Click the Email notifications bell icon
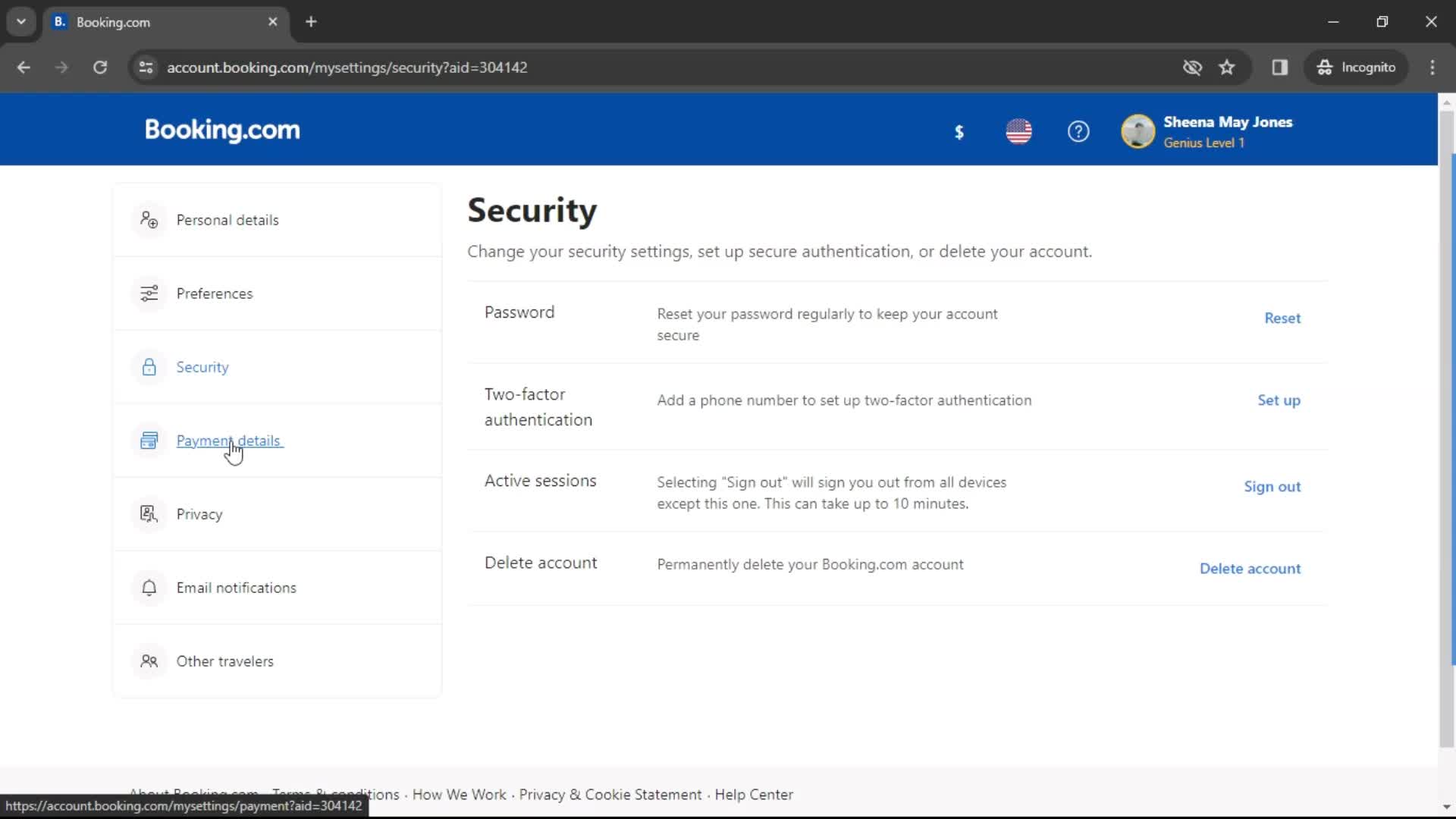The width and height of the screenshot is (1456, 819). 148,588
